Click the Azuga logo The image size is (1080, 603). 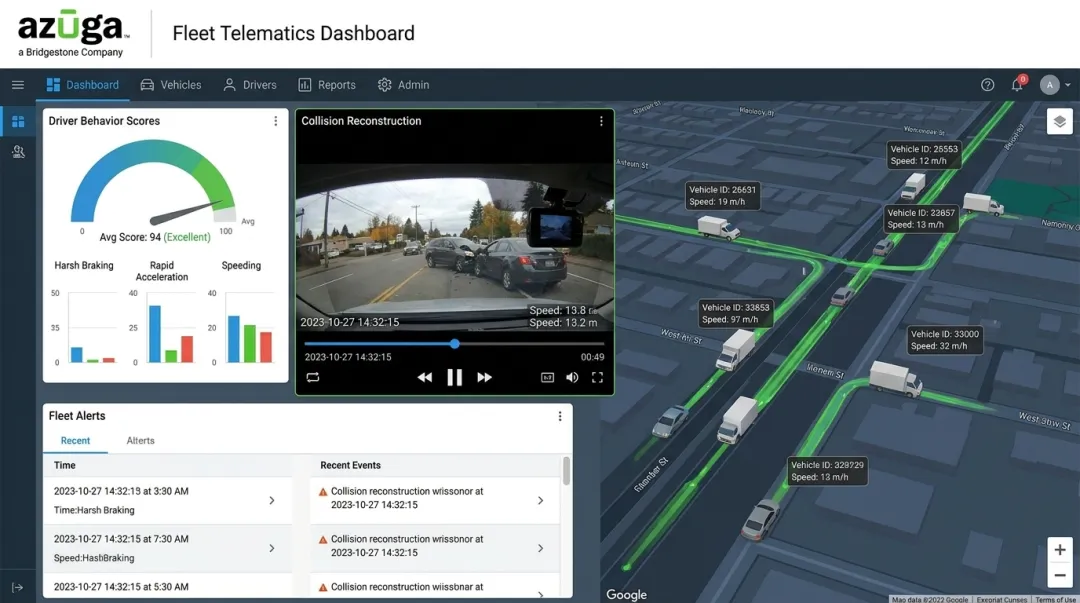click(72, 34)
